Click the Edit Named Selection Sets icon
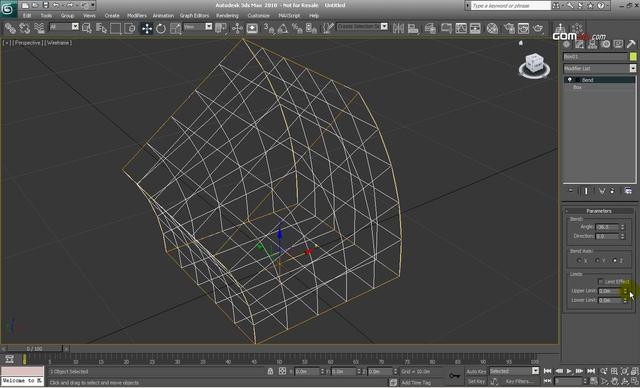The image size is (640, 388). (x=328, y=28)
